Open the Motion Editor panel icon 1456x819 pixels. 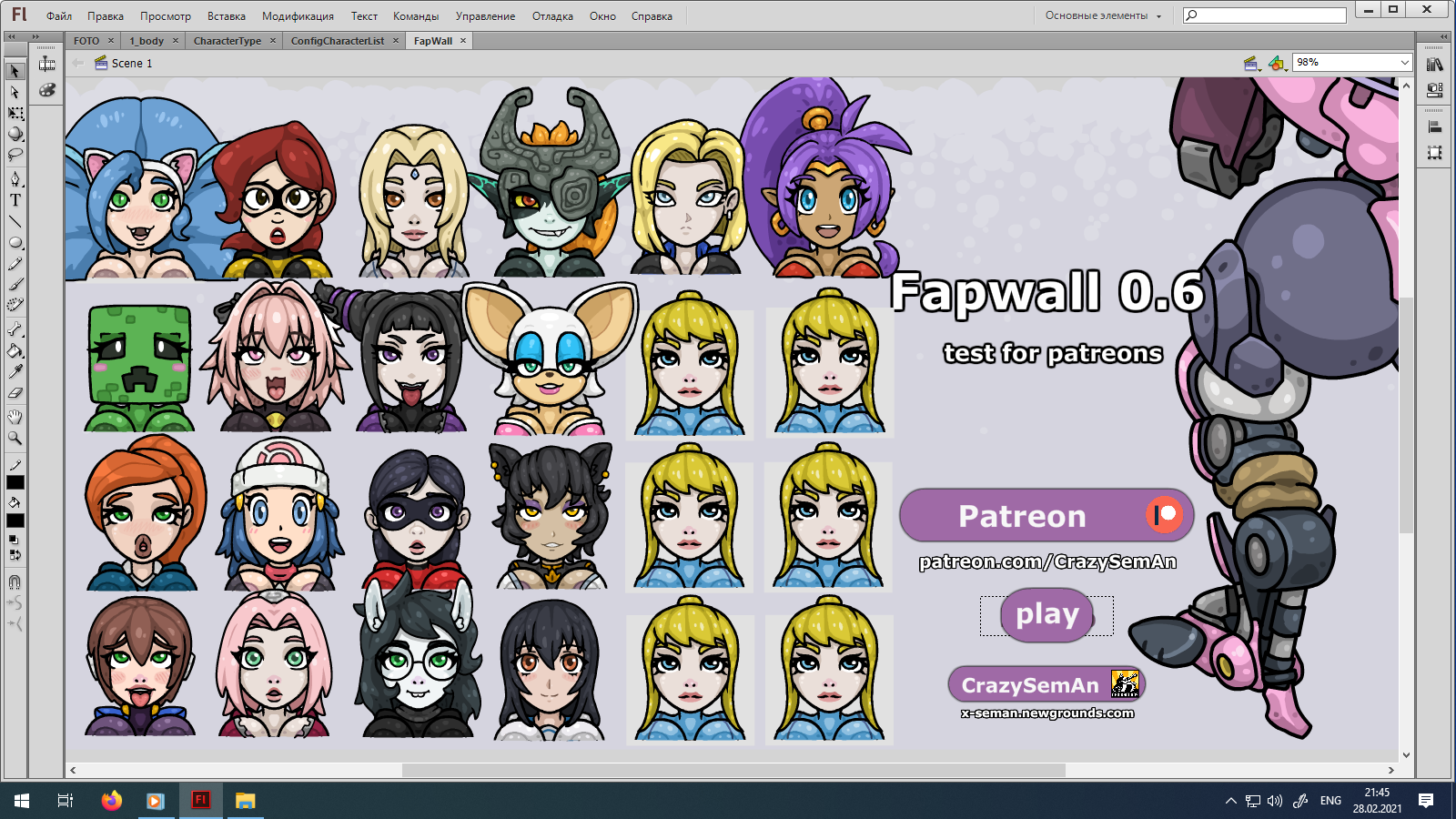pos(47,64)
